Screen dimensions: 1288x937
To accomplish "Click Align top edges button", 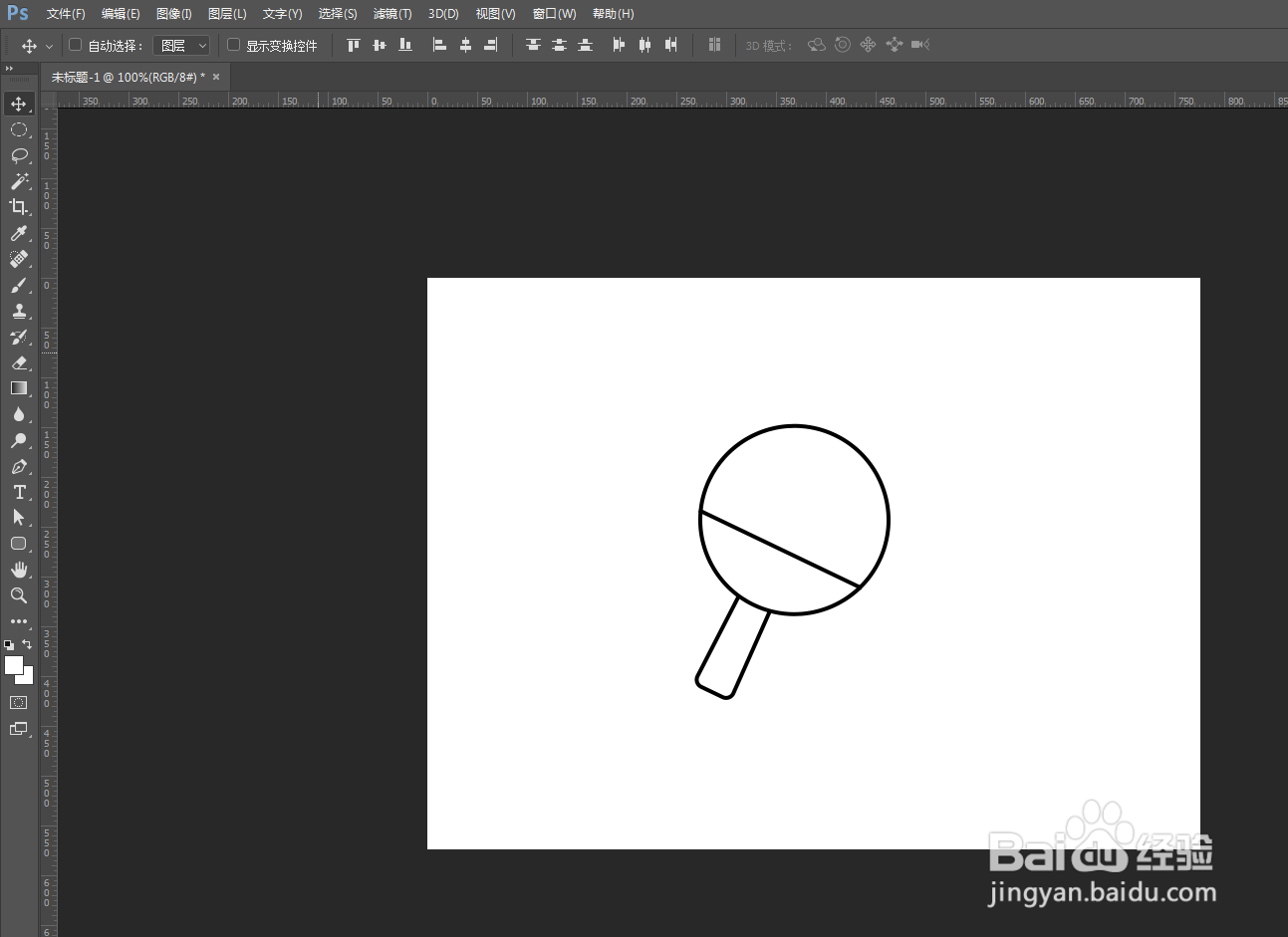I will point(354,45).
